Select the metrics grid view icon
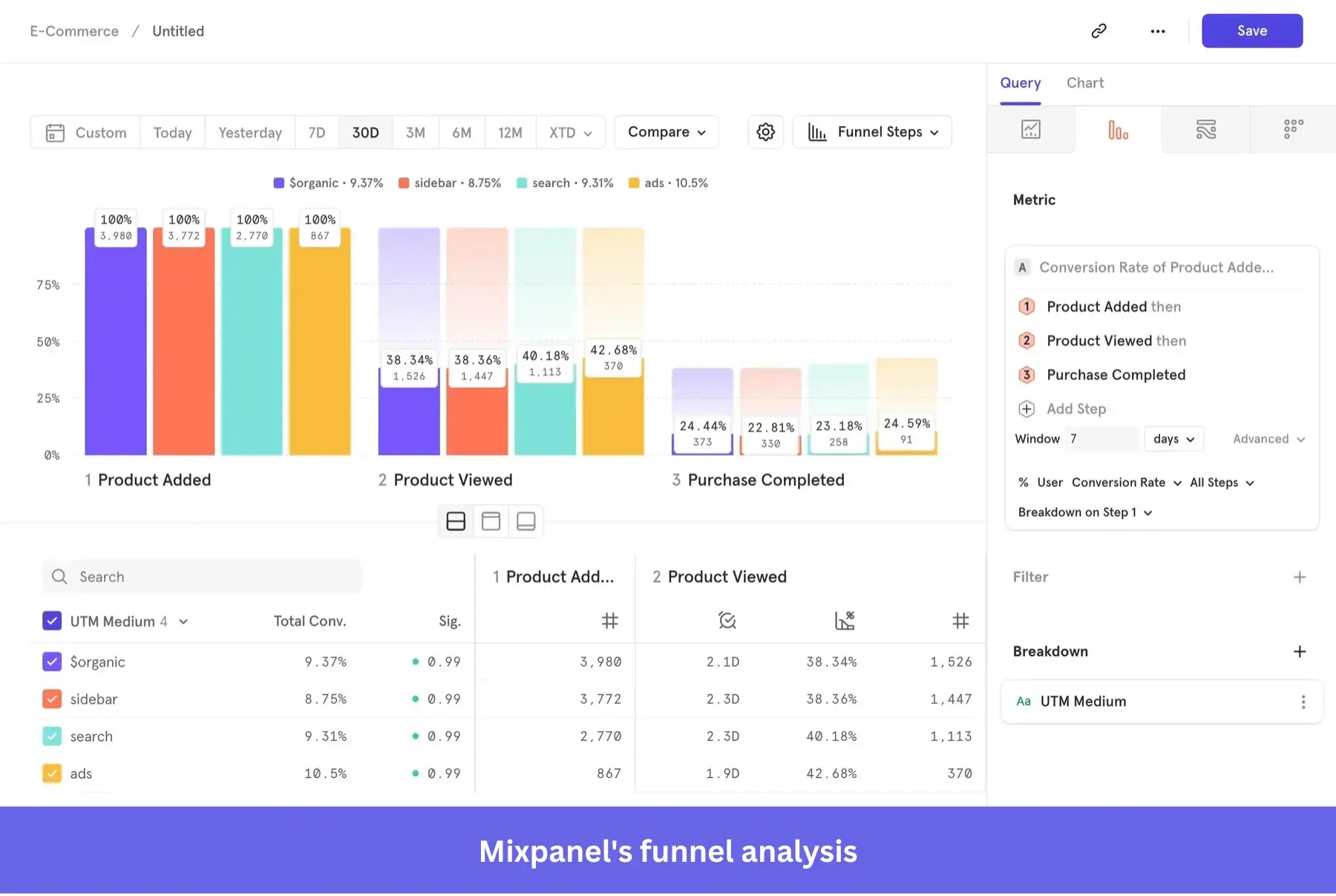This screenshot has height=896, width=1336. click(x=1291, y=129)
